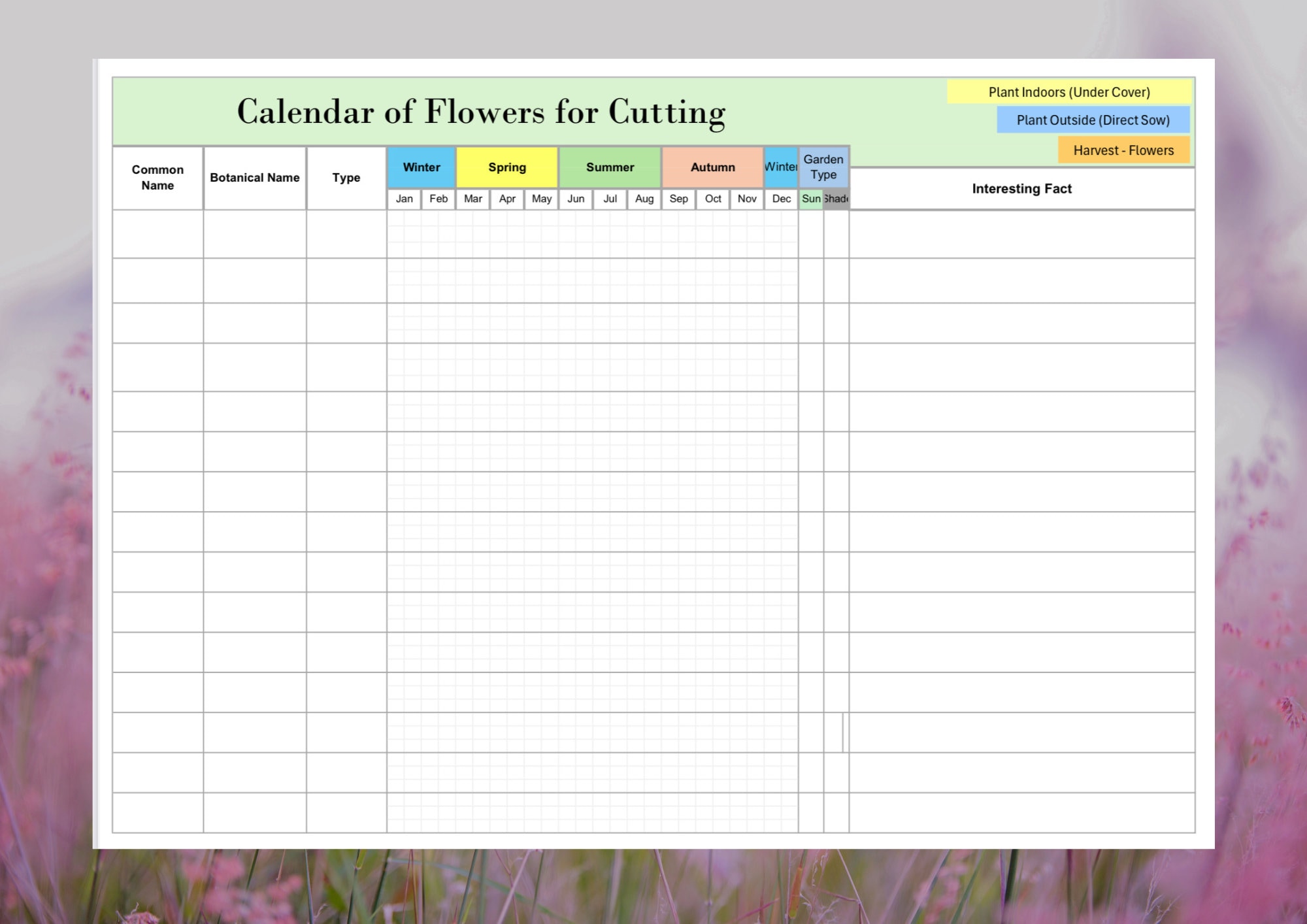Select the Jan month header
1307x924 pixels.
(x=405, y=198)
